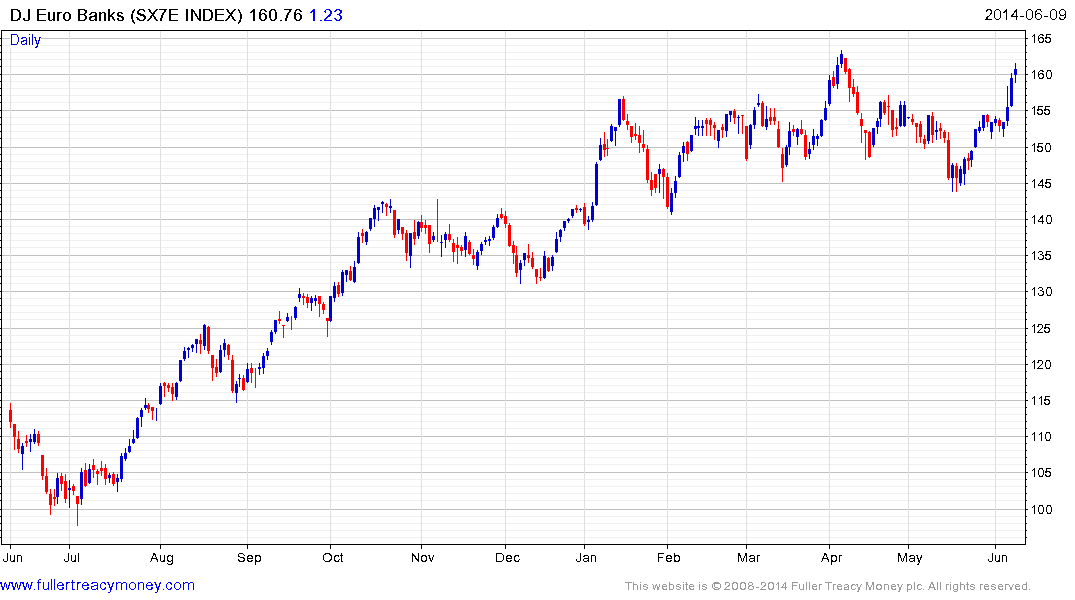Click the last price value 160.76

pos(276,15)
